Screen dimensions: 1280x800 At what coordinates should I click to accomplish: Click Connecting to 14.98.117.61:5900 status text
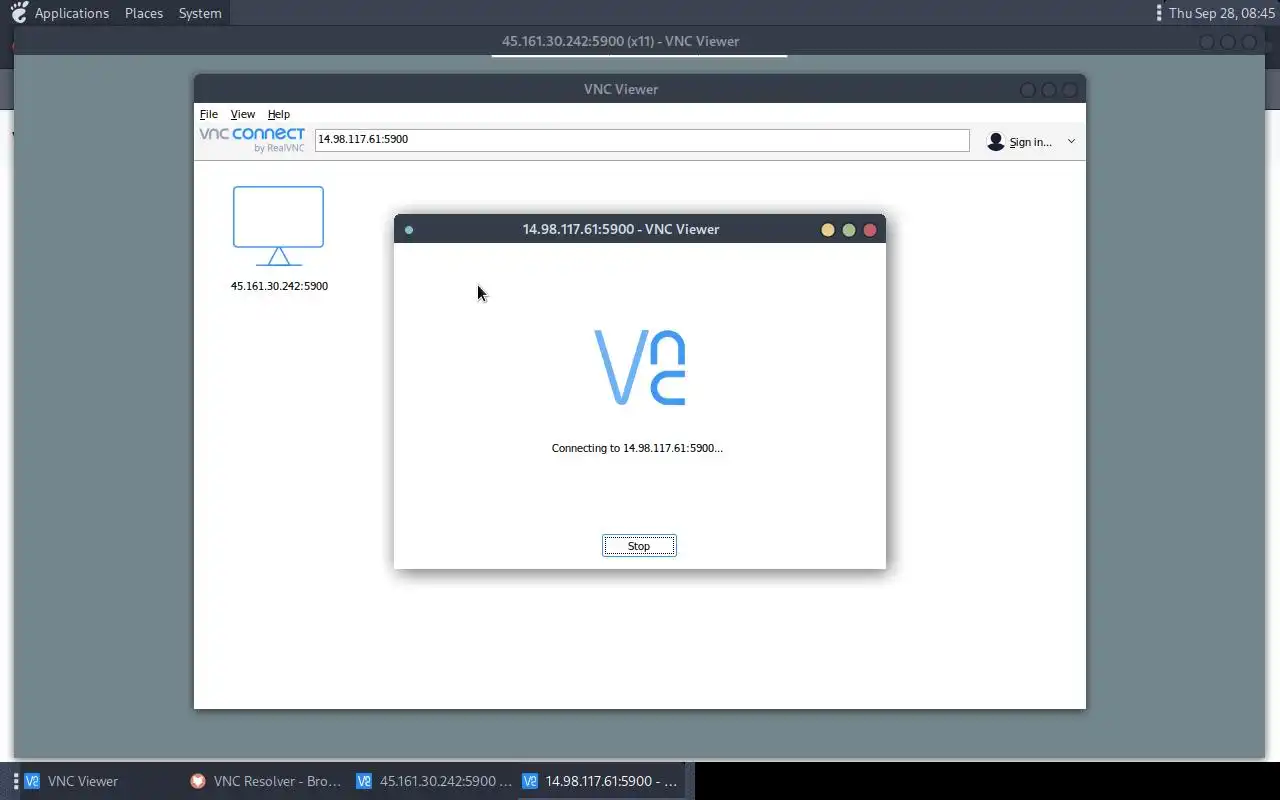click(x=637, y=448)
